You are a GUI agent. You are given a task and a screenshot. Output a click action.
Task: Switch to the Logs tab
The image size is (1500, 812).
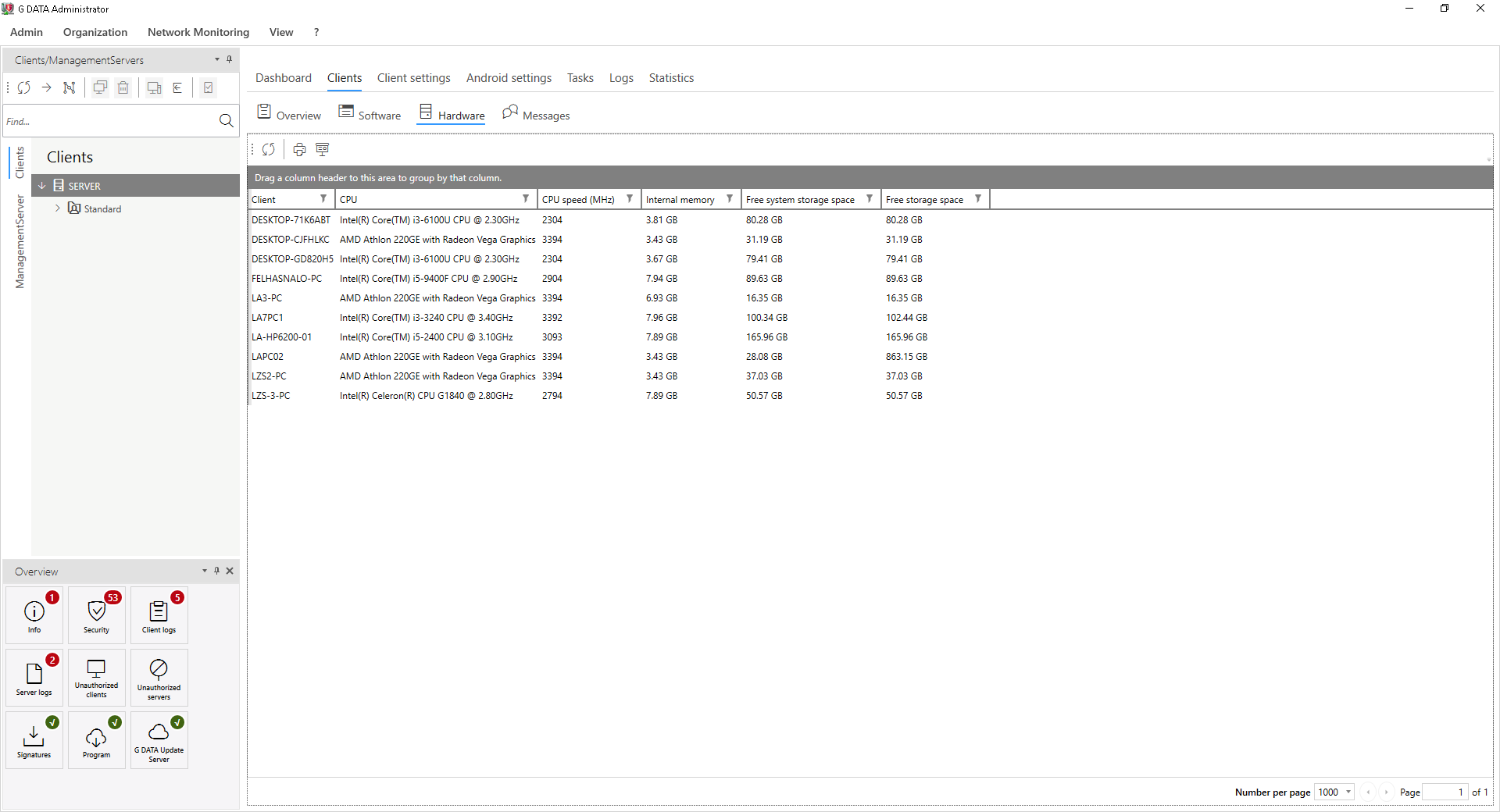[621, 78]
